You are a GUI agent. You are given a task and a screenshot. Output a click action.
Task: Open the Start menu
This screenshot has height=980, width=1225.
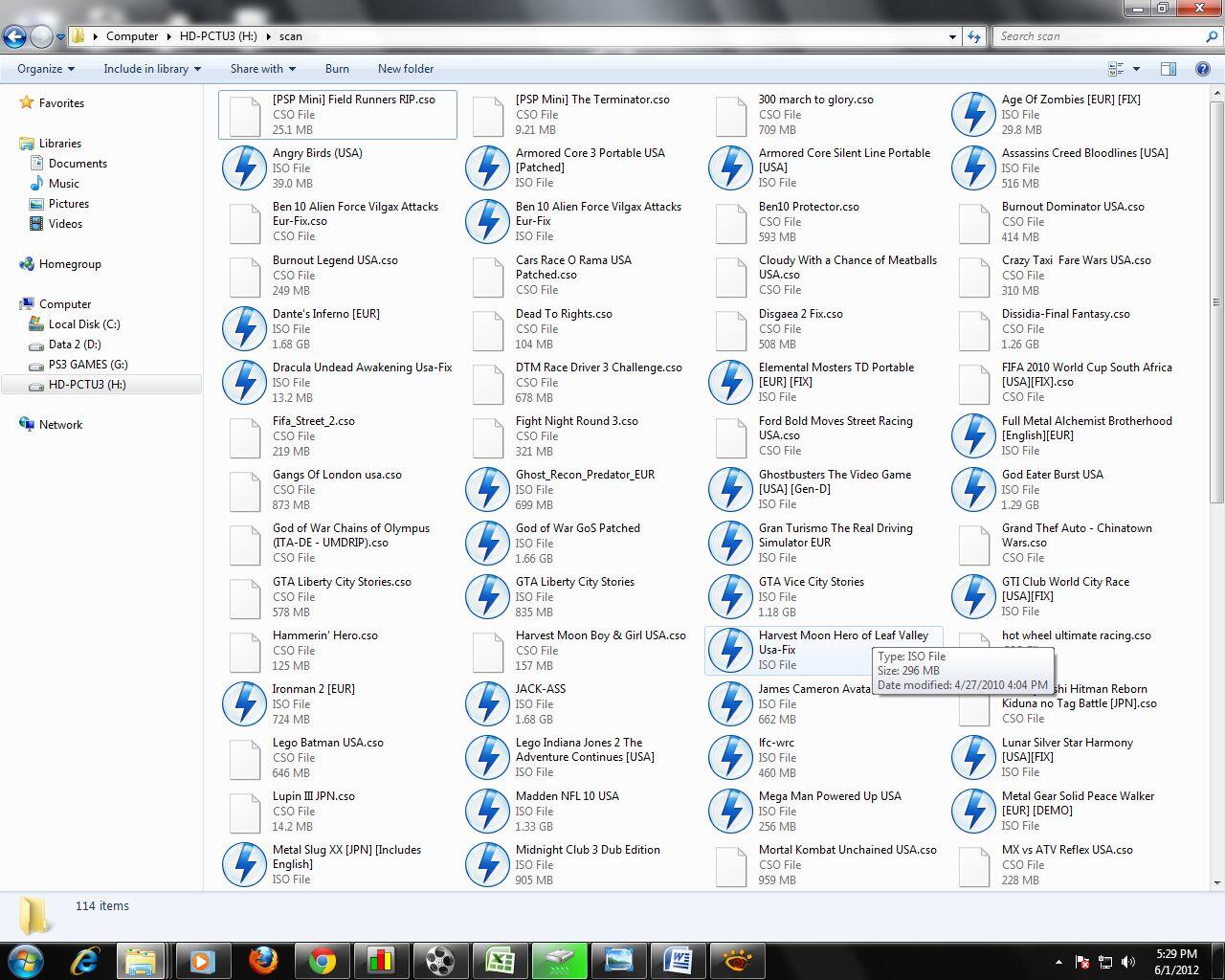(25, 960)
